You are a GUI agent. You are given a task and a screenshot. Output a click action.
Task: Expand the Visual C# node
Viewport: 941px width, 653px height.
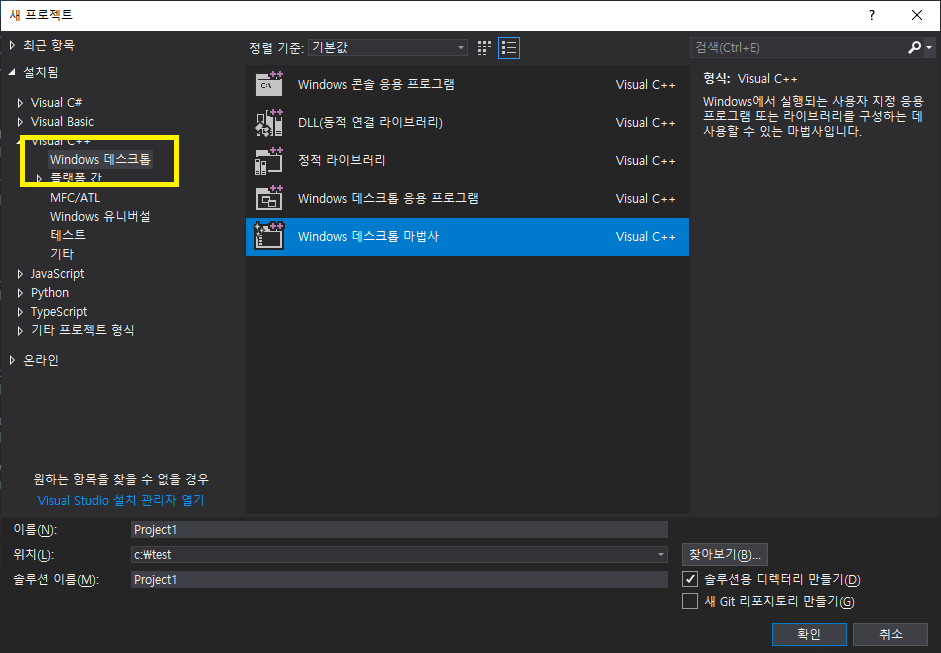tap(20, 103)
